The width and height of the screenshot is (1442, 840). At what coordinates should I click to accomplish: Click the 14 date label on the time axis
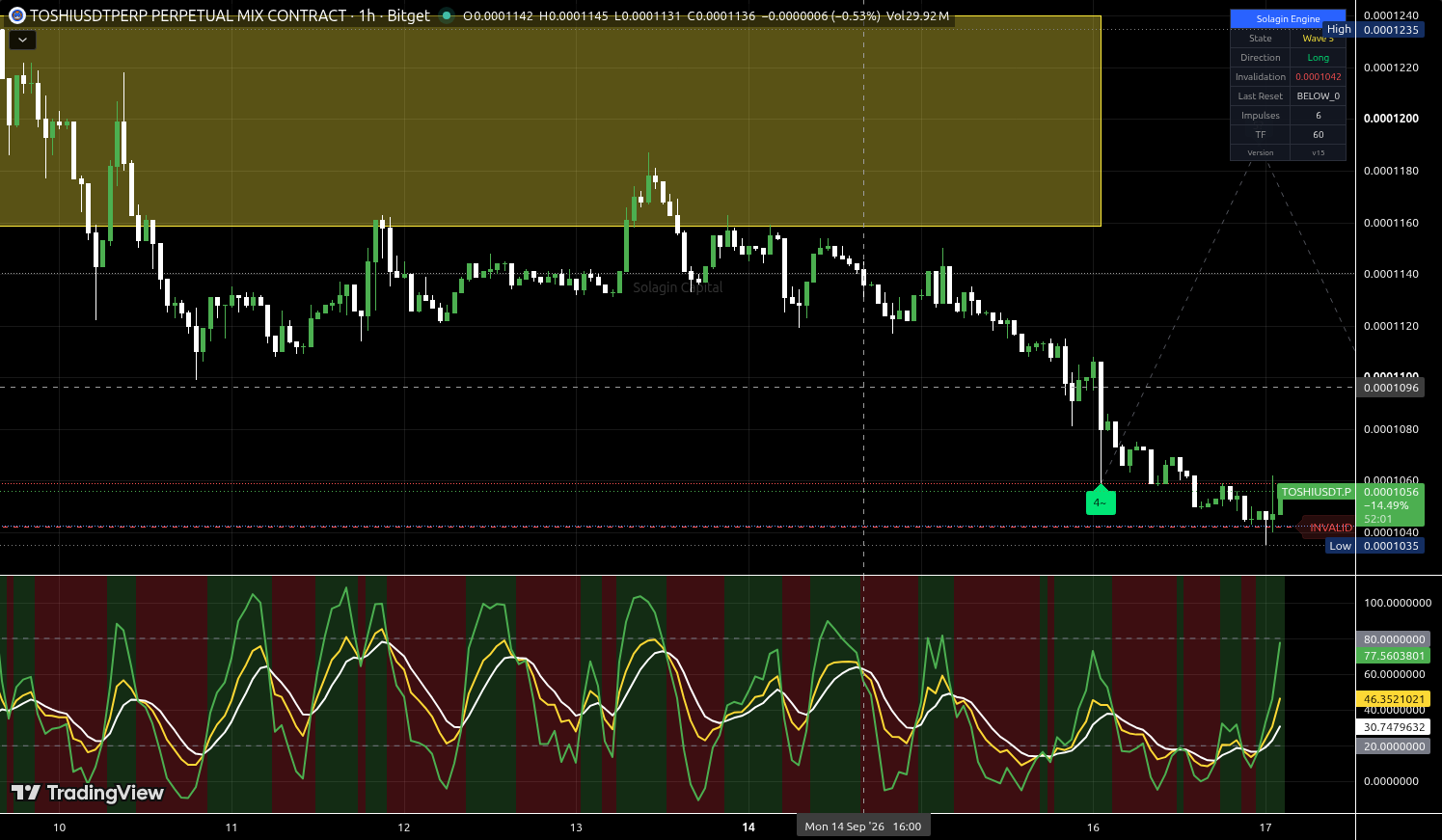tap(748, 827)
